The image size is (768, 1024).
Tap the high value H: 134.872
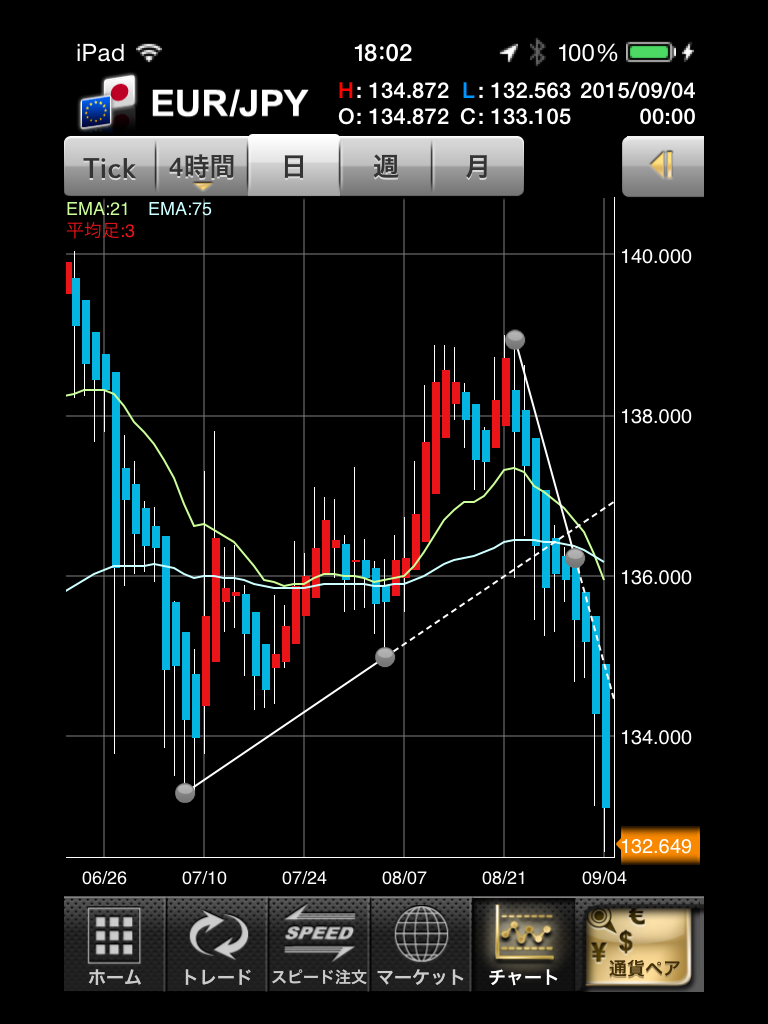click(x=394, y=90)
